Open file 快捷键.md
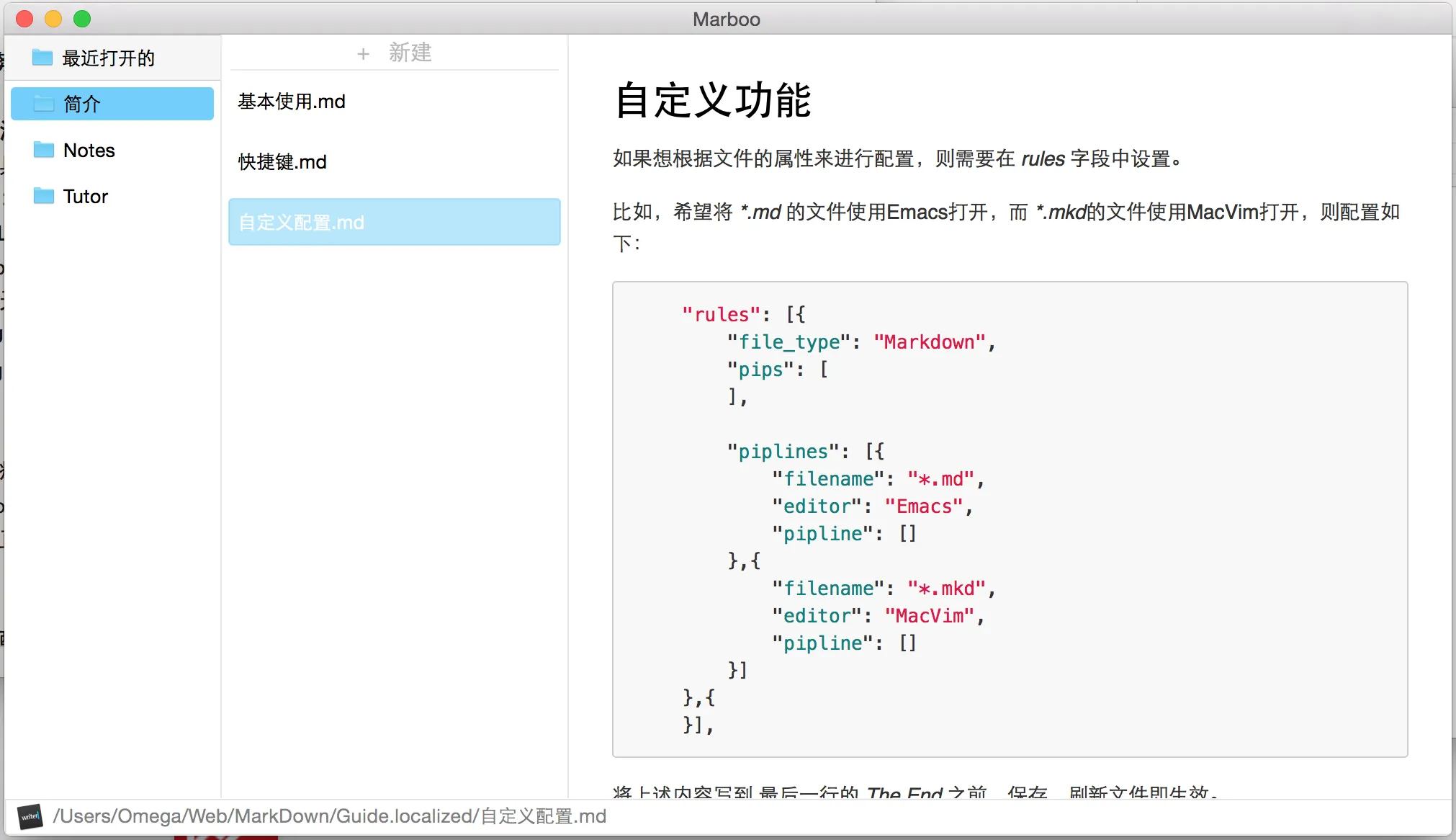Viewport: 1456px width, 840px height. [282, 162]
